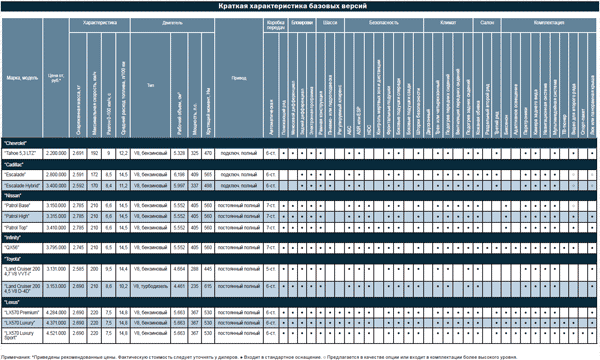The width and height of the screenshot is (600, 360).
Task: Click the footnote starting with "Примечания"
Action: point(258,357)
